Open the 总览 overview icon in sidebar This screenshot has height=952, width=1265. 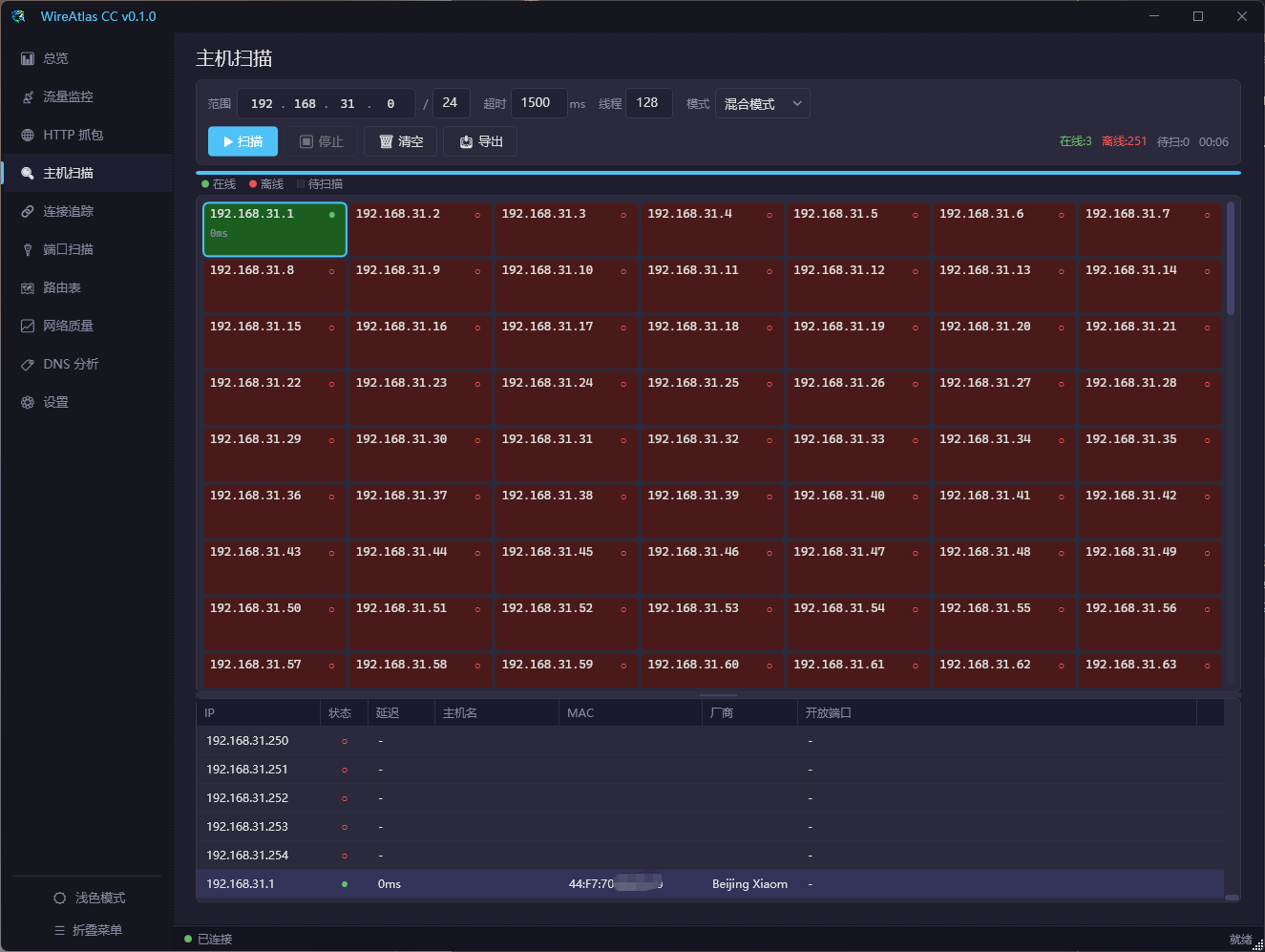[x=28, y=58]
